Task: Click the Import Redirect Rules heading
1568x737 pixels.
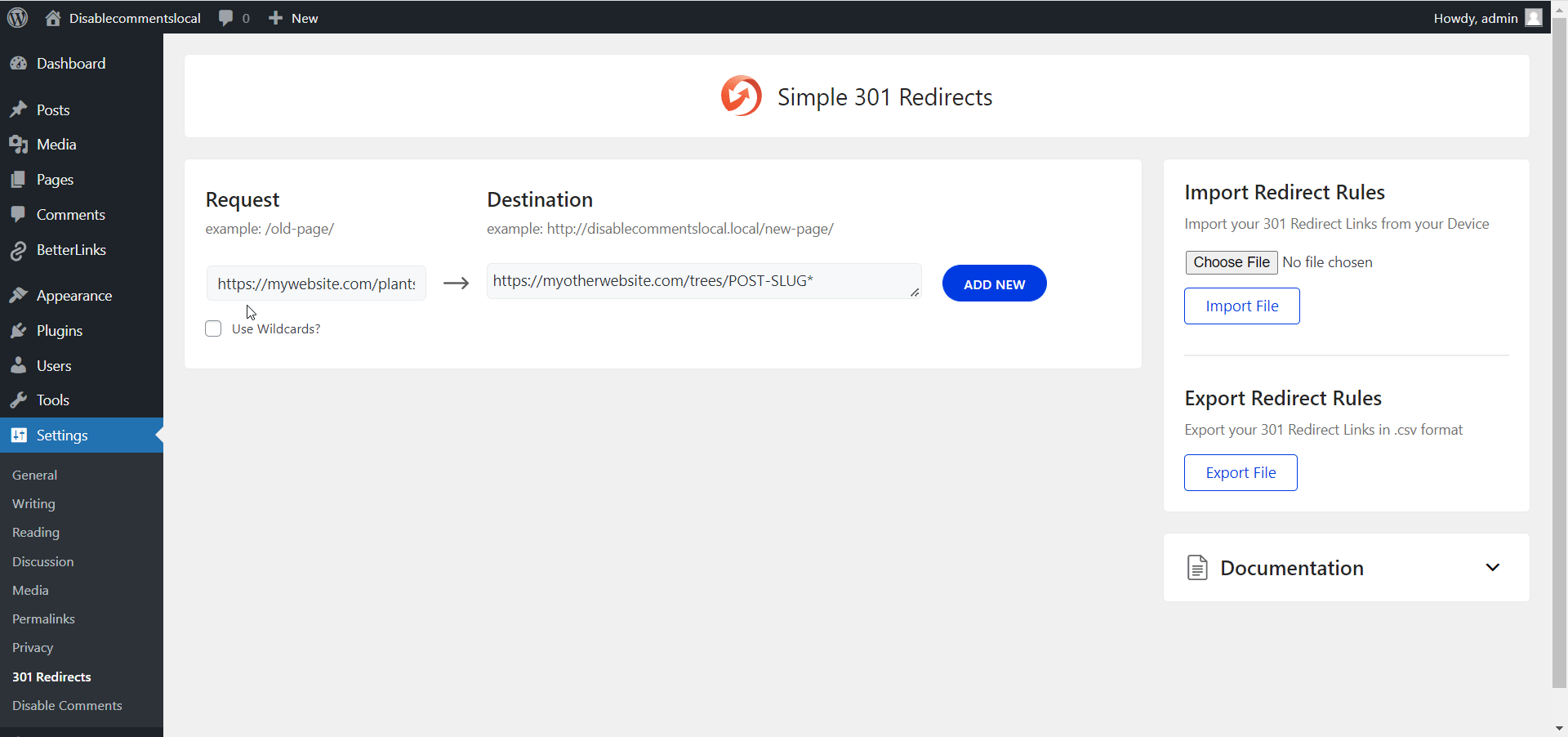Action: [1285, 192]
